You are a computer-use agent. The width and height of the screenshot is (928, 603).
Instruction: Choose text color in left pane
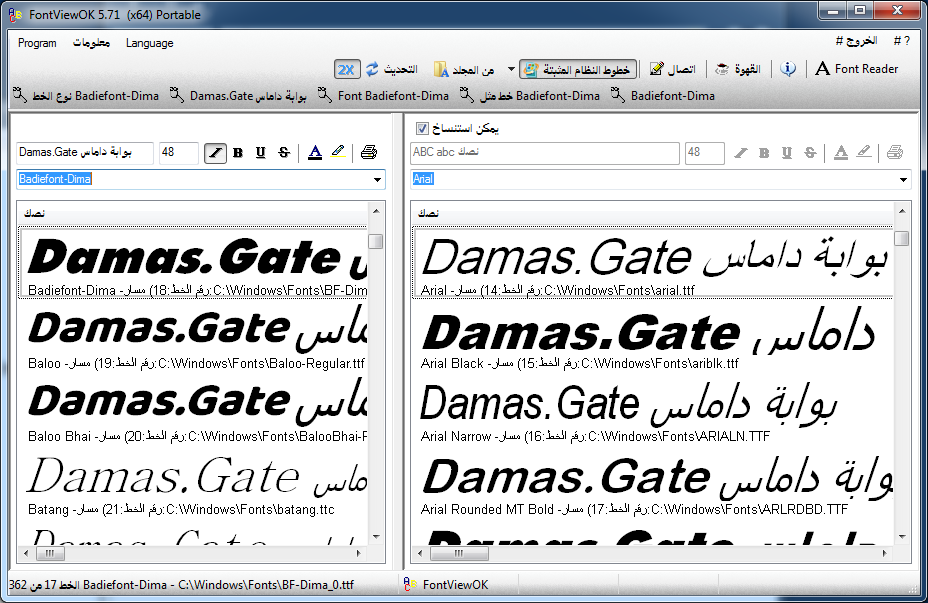click(315, 153)
